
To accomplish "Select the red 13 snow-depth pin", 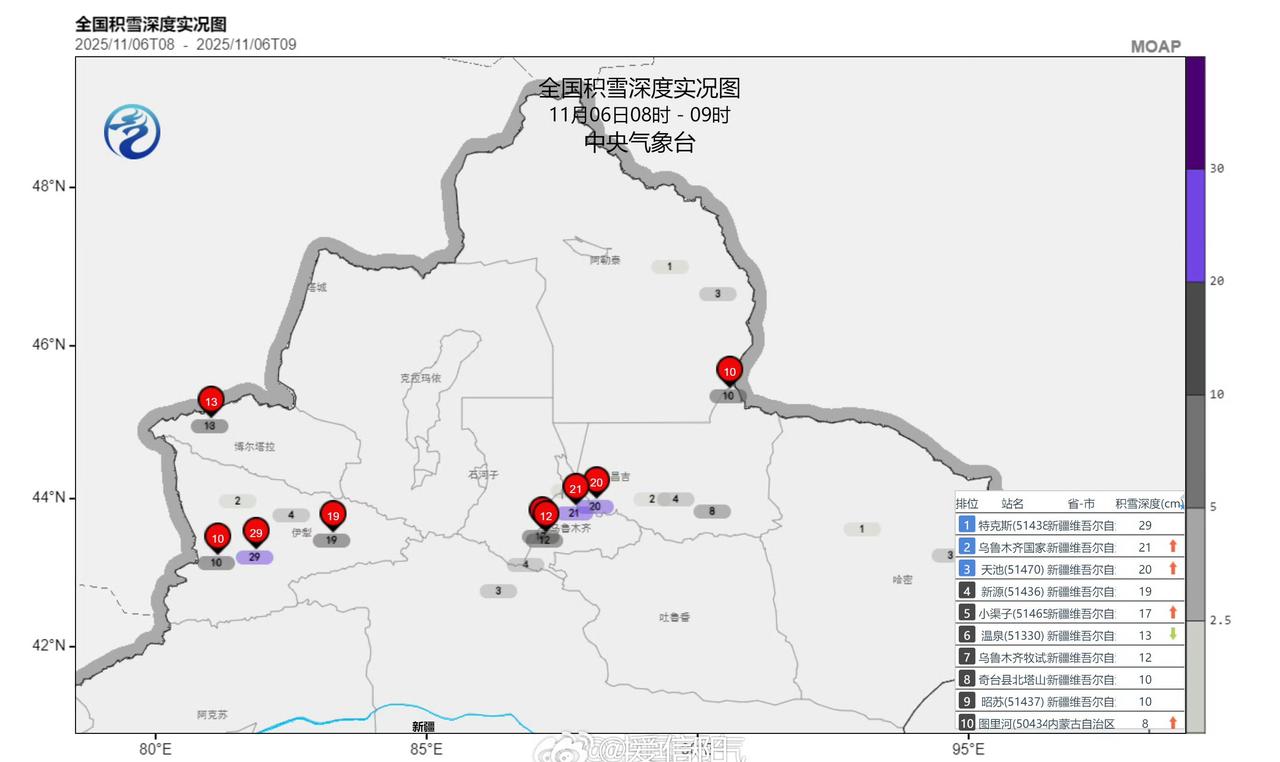I will click(210, 402).
